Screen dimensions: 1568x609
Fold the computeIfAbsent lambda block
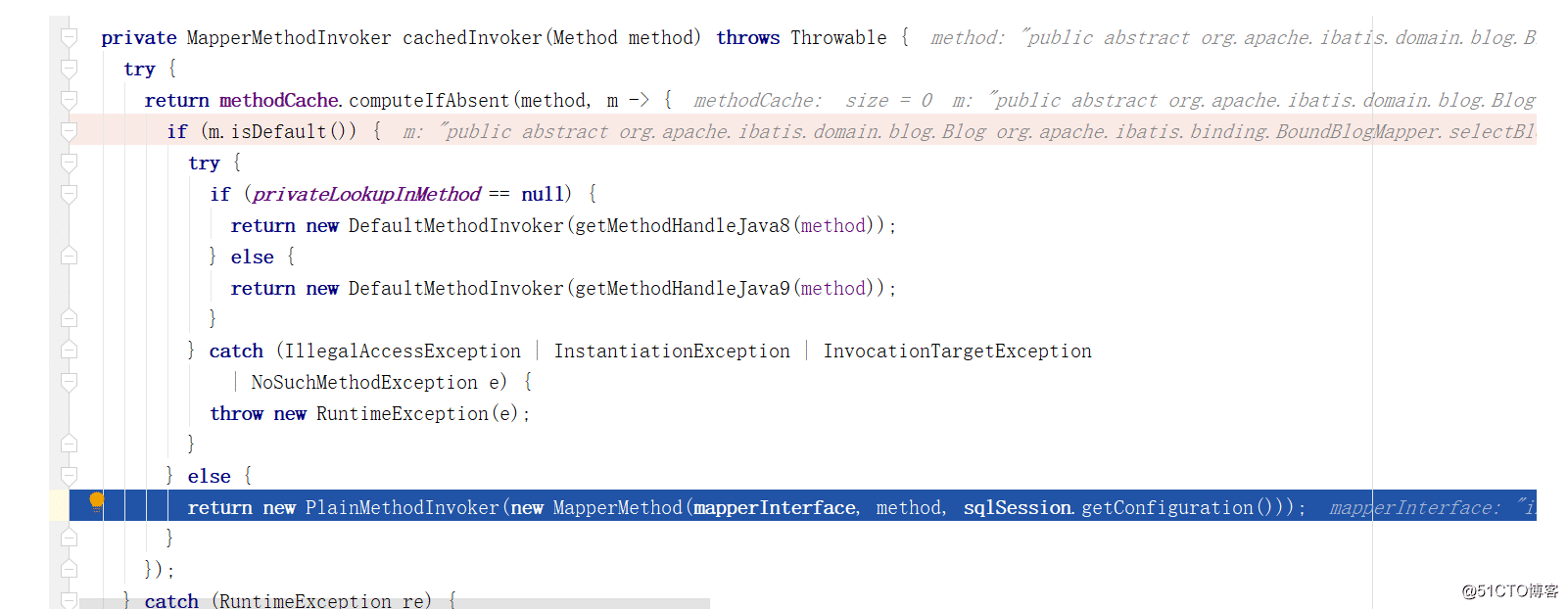coord(69,100)
